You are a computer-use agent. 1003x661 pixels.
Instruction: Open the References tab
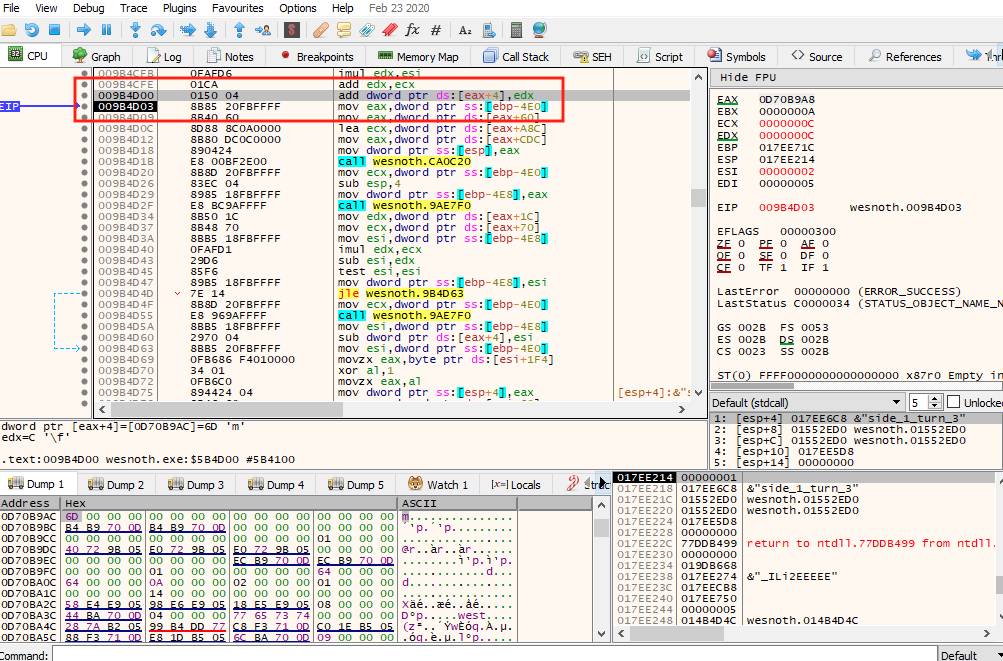point(904,56)
